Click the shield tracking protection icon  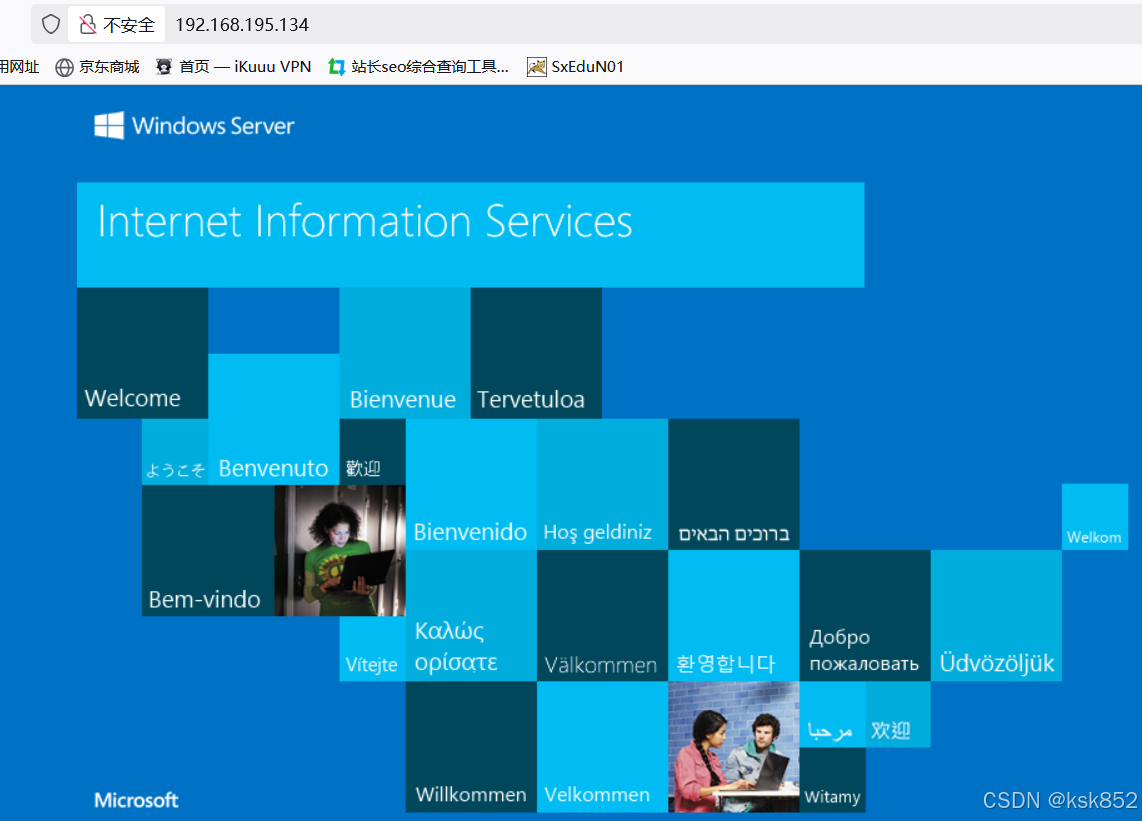(50, 24)
